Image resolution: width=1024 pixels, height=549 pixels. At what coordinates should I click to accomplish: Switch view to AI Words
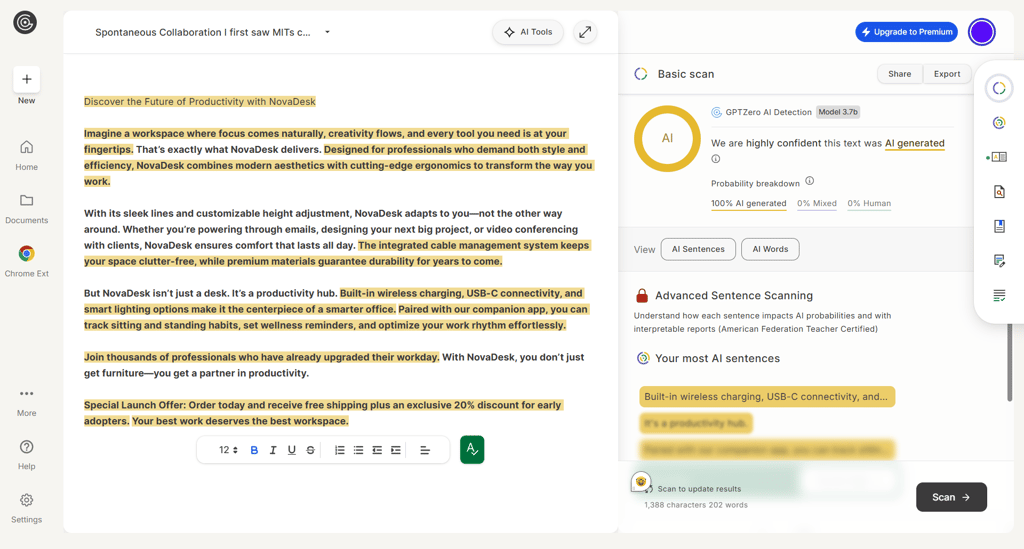[x=770, y=249]
